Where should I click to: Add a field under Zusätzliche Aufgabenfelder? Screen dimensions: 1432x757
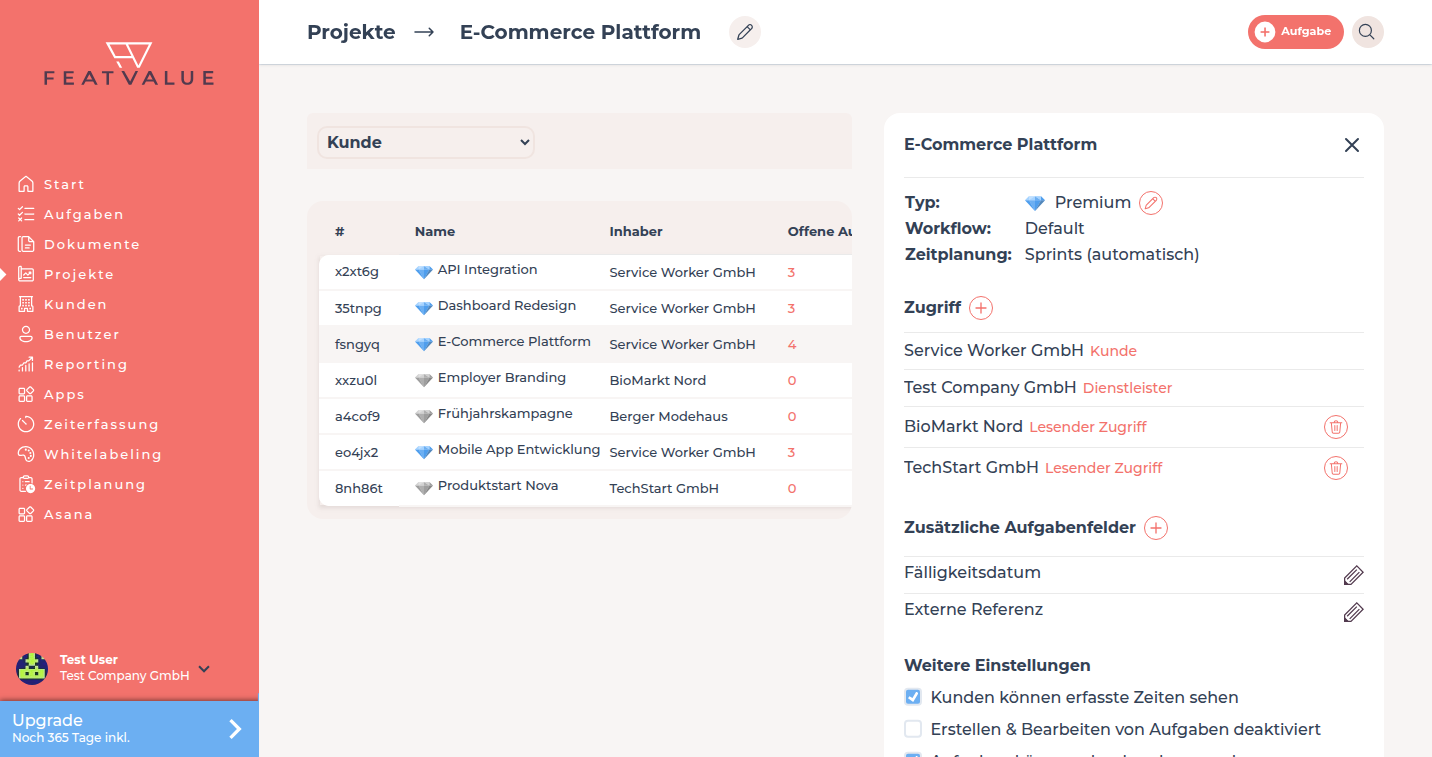point(1156,528)
